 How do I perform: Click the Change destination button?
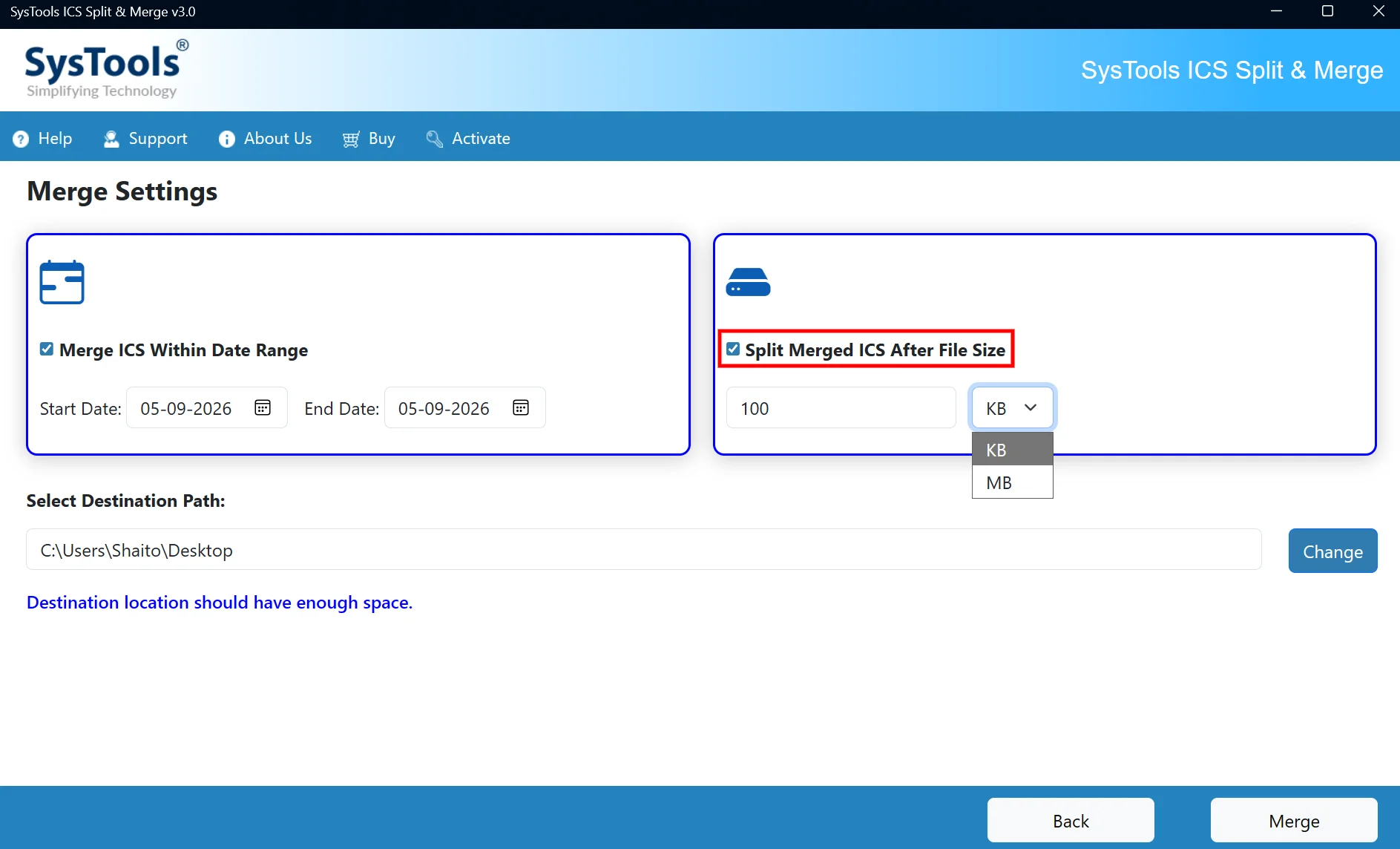(1332, 551)
